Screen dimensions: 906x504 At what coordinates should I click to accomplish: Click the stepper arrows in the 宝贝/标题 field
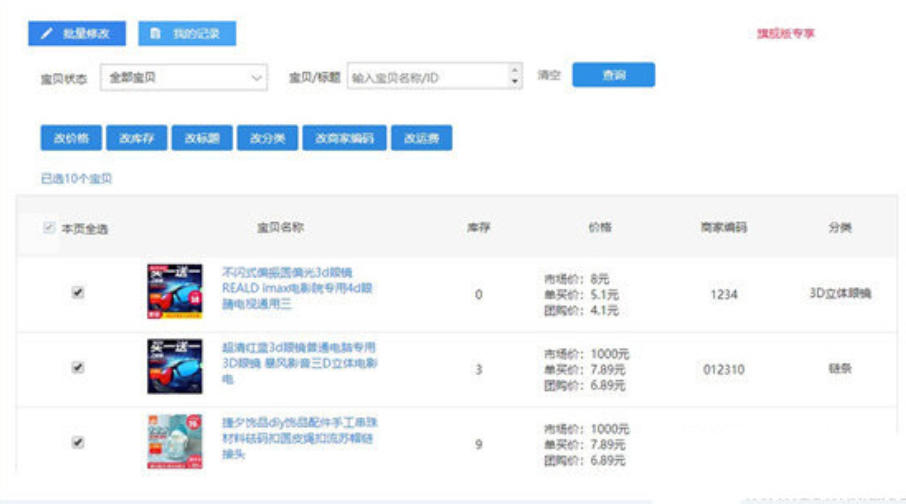click(515, 77)
